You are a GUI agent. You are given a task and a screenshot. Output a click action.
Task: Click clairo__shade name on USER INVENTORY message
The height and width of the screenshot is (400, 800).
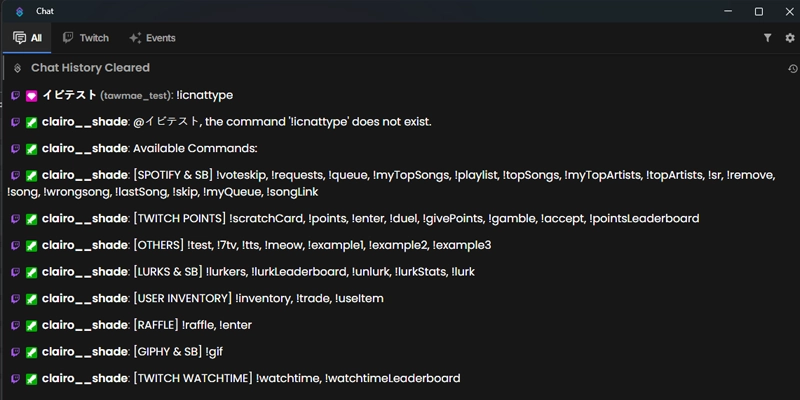pos(85,298)
